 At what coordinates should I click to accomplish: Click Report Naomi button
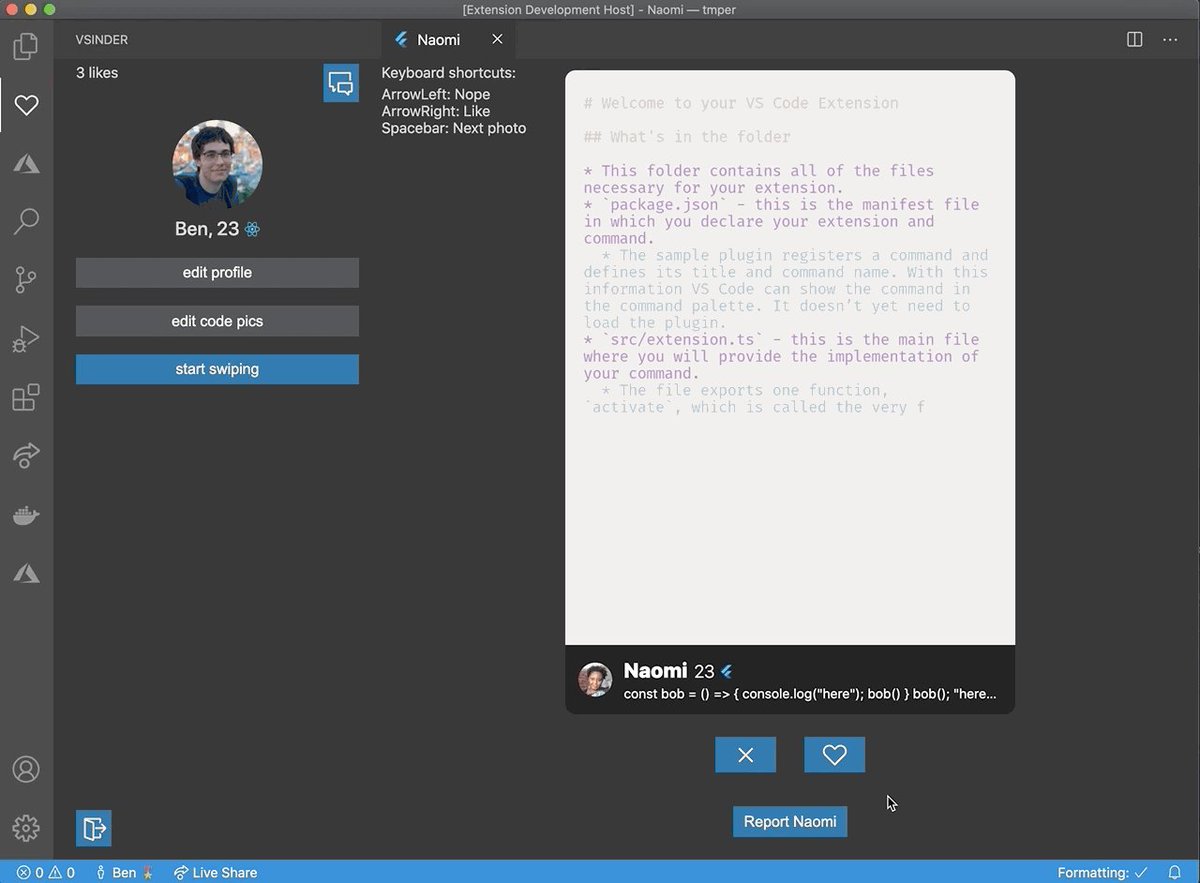point(790,822)
